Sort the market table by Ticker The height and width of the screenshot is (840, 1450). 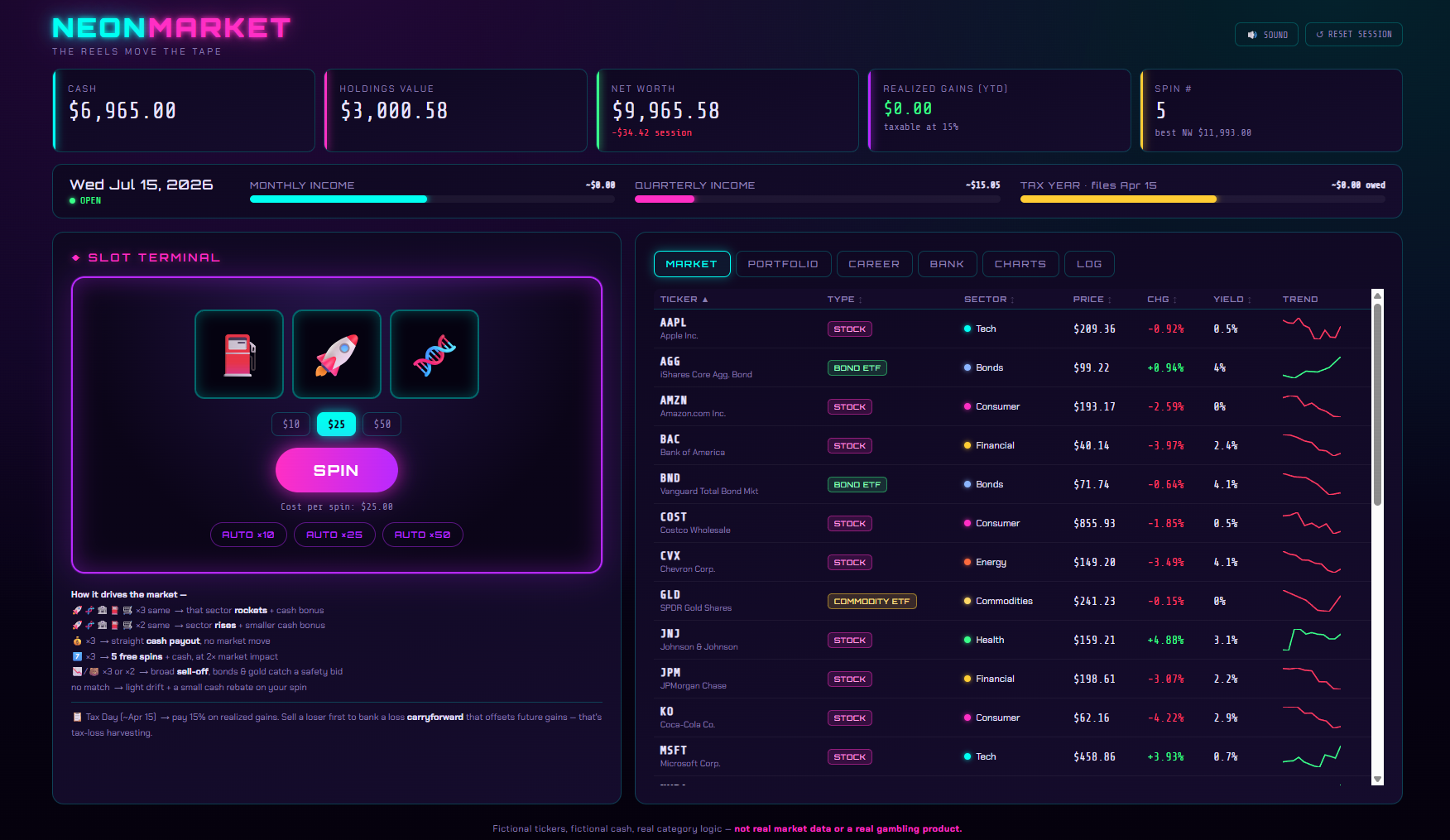click(x=684, y=300)
